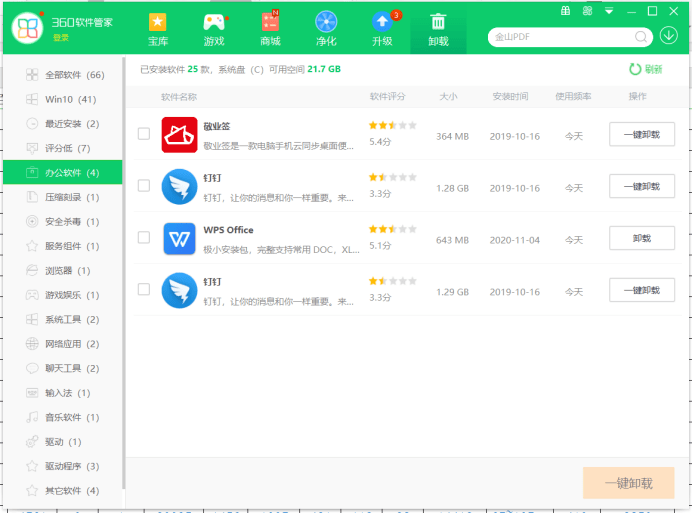This screenshot has width=692, height=513.
Task: Click 一键卸载 for 钉钉 1.28 GB
Action: tap(642, 186)
